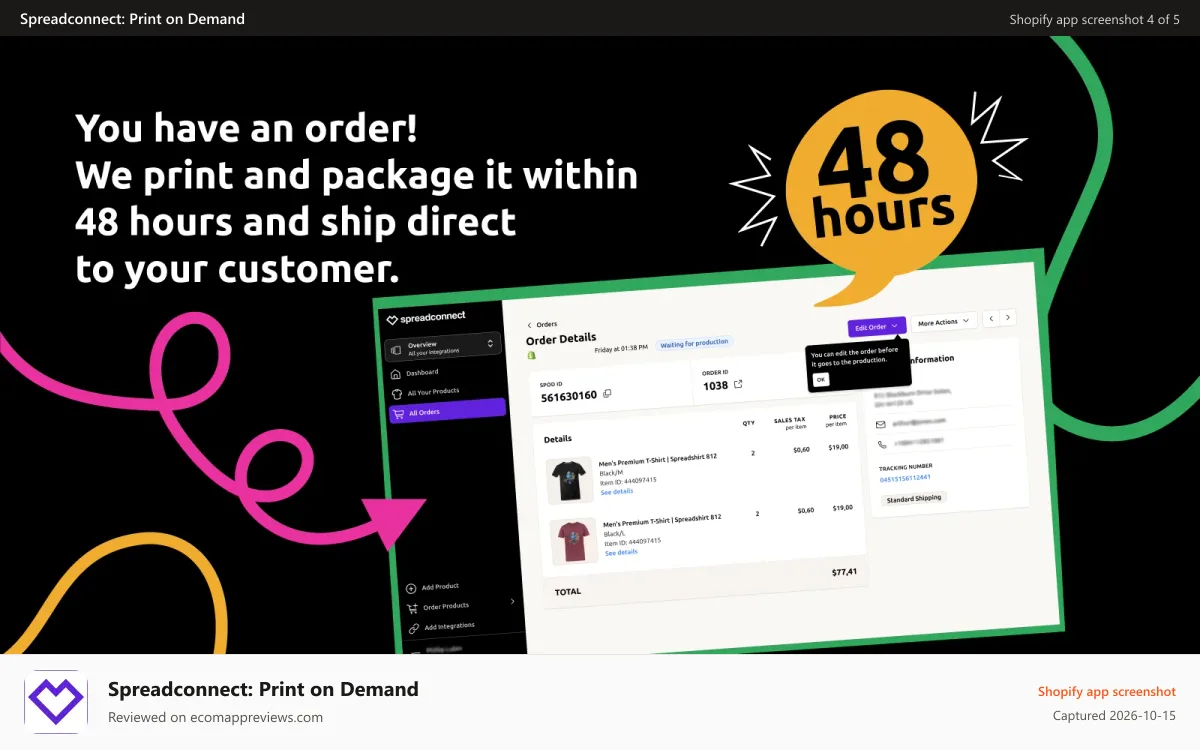
Task: Click the Waiting for production status badge
Action: coord(695,343)
